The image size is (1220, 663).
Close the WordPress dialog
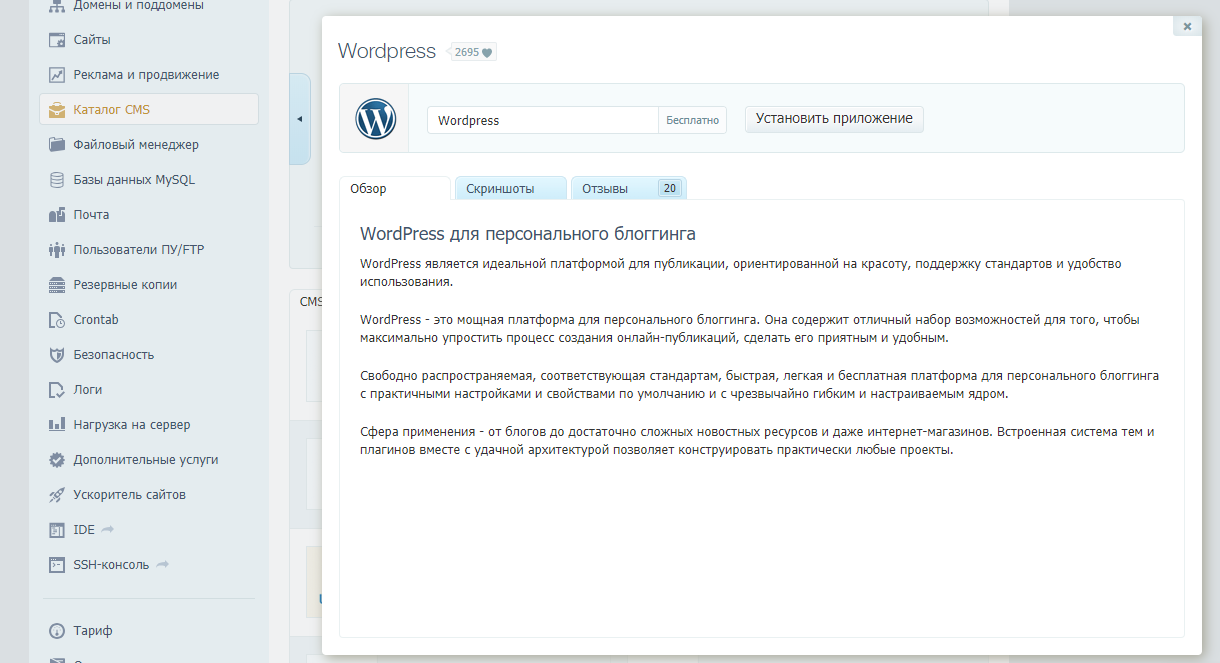(x=1187, y=27)
